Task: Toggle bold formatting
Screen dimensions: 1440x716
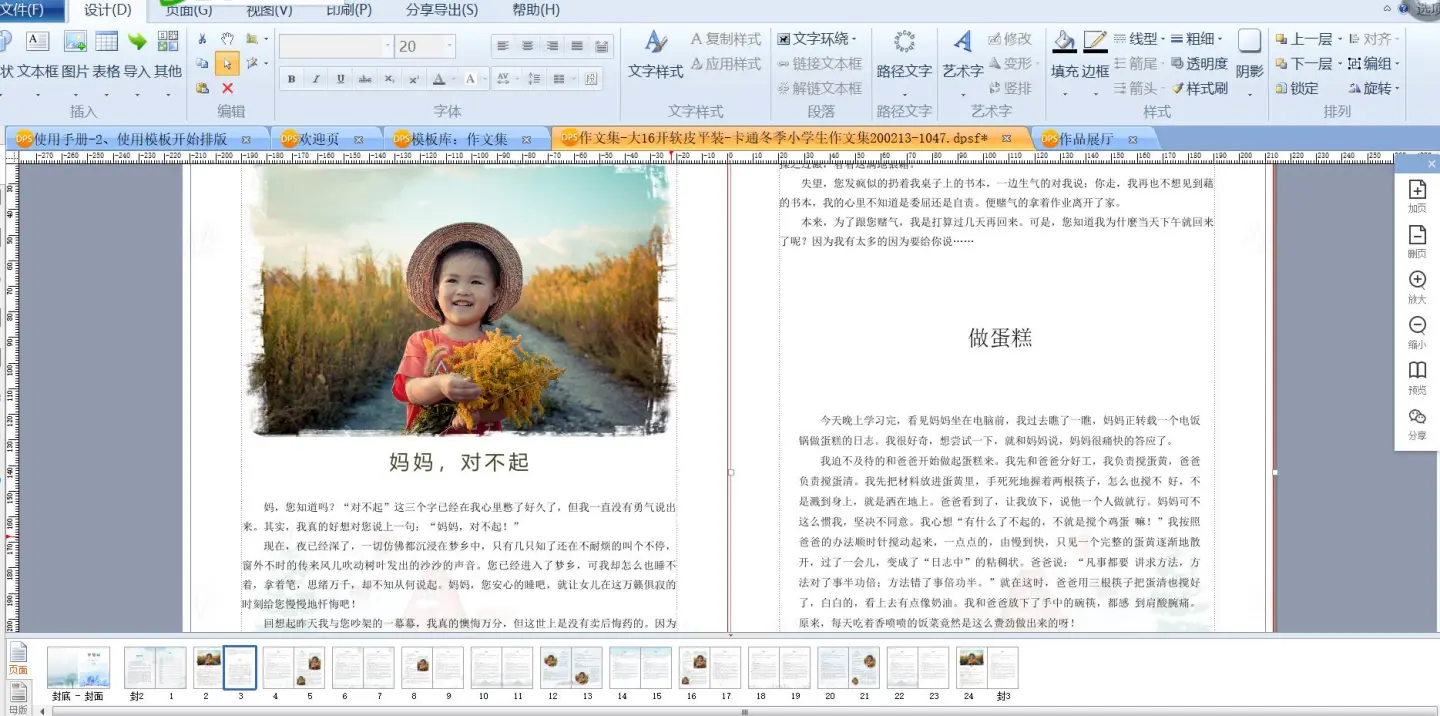Action: point(291,79)
